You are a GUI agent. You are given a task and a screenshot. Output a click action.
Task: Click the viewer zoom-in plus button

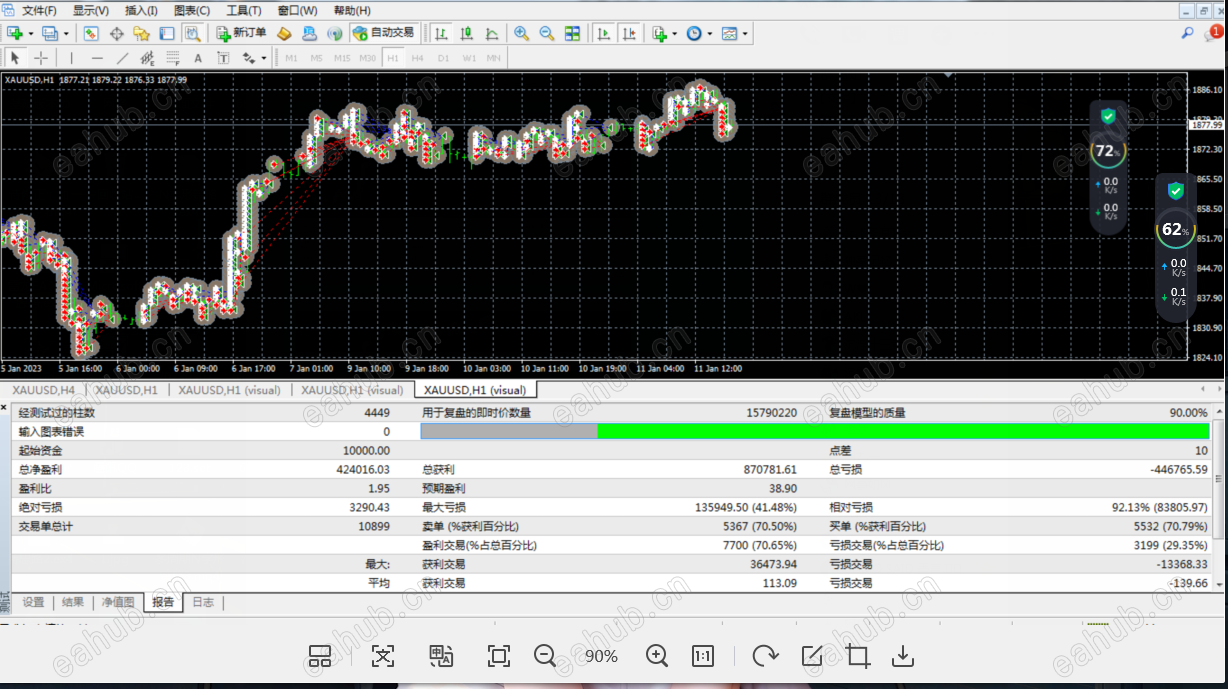click(657, 656)
